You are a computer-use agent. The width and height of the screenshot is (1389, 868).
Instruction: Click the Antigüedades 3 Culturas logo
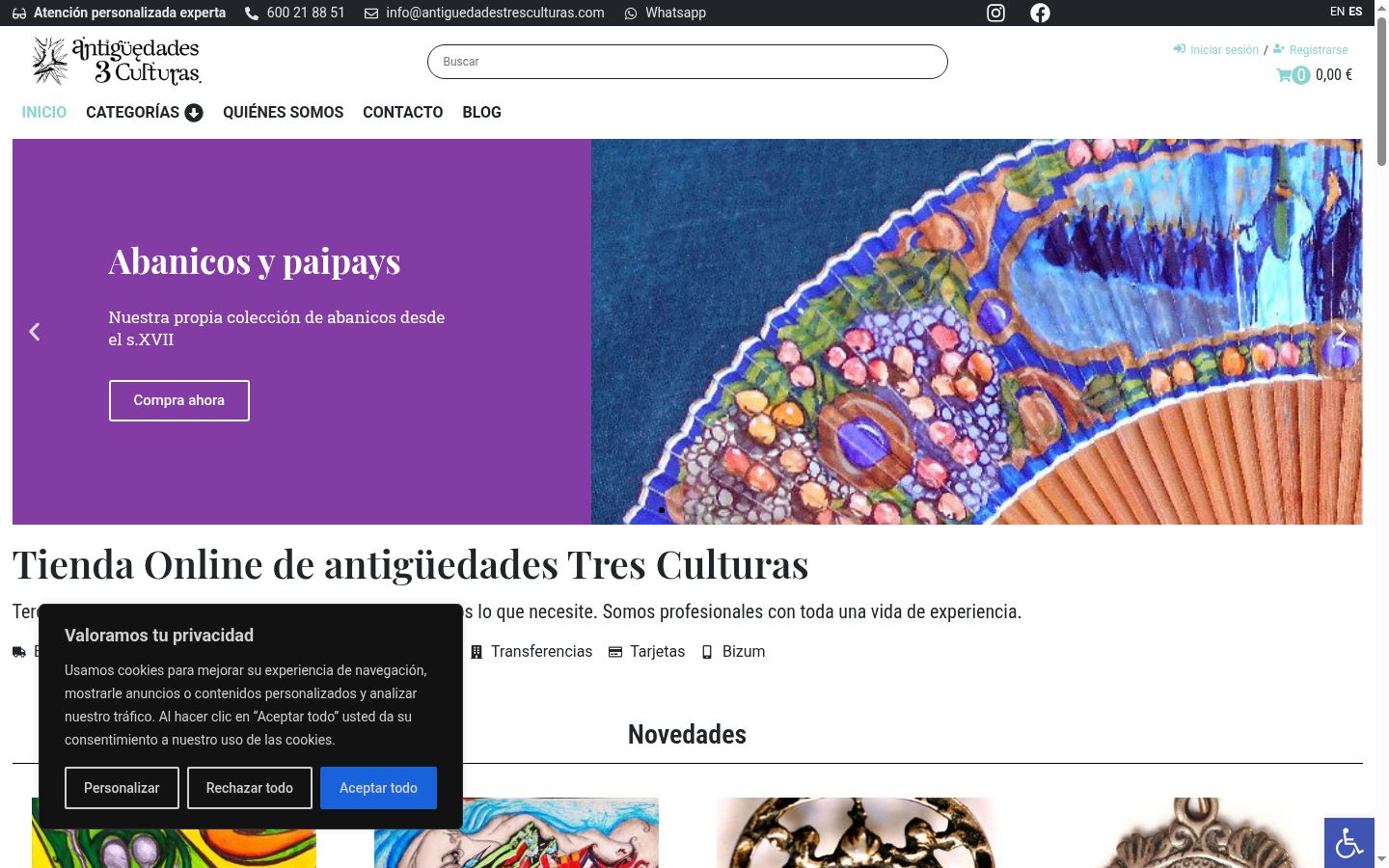tap(116, 61)
